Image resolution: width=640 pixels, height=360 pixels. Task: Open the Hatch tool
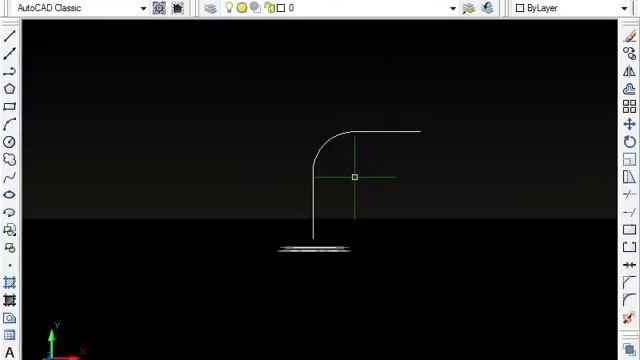tap(9, 282)
